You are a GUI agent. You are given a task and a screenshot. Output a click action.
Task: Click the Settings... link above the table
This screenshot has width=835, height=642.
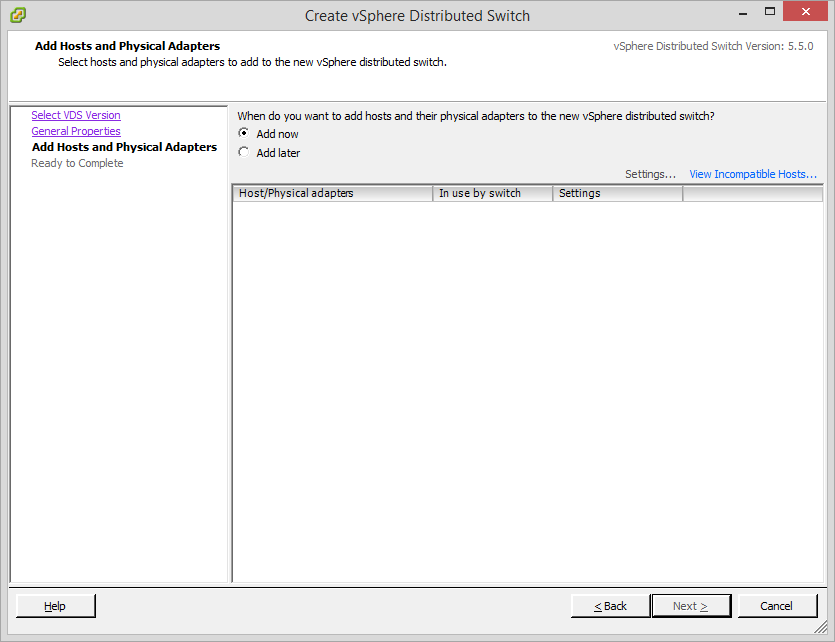[x=650, y=174]
